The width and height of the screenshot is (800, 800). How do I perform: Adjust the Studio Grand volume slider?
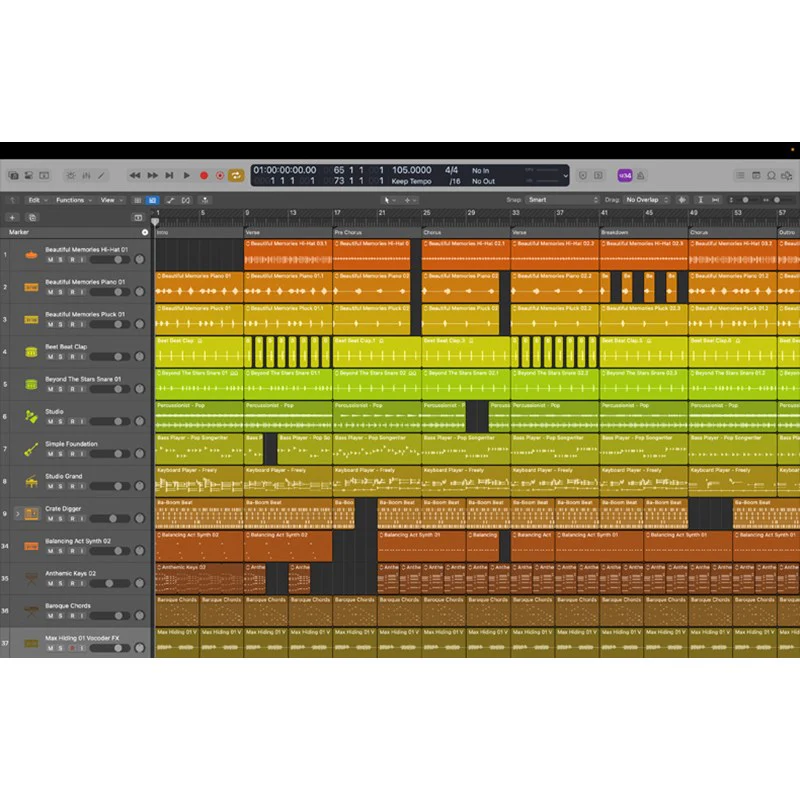point(110,486)
